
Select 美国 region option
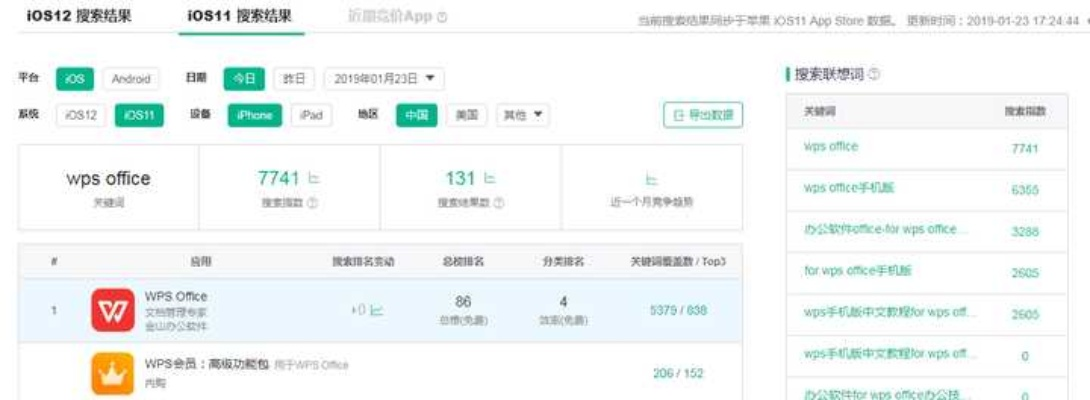pyautogui.click(x=467, y=115)
